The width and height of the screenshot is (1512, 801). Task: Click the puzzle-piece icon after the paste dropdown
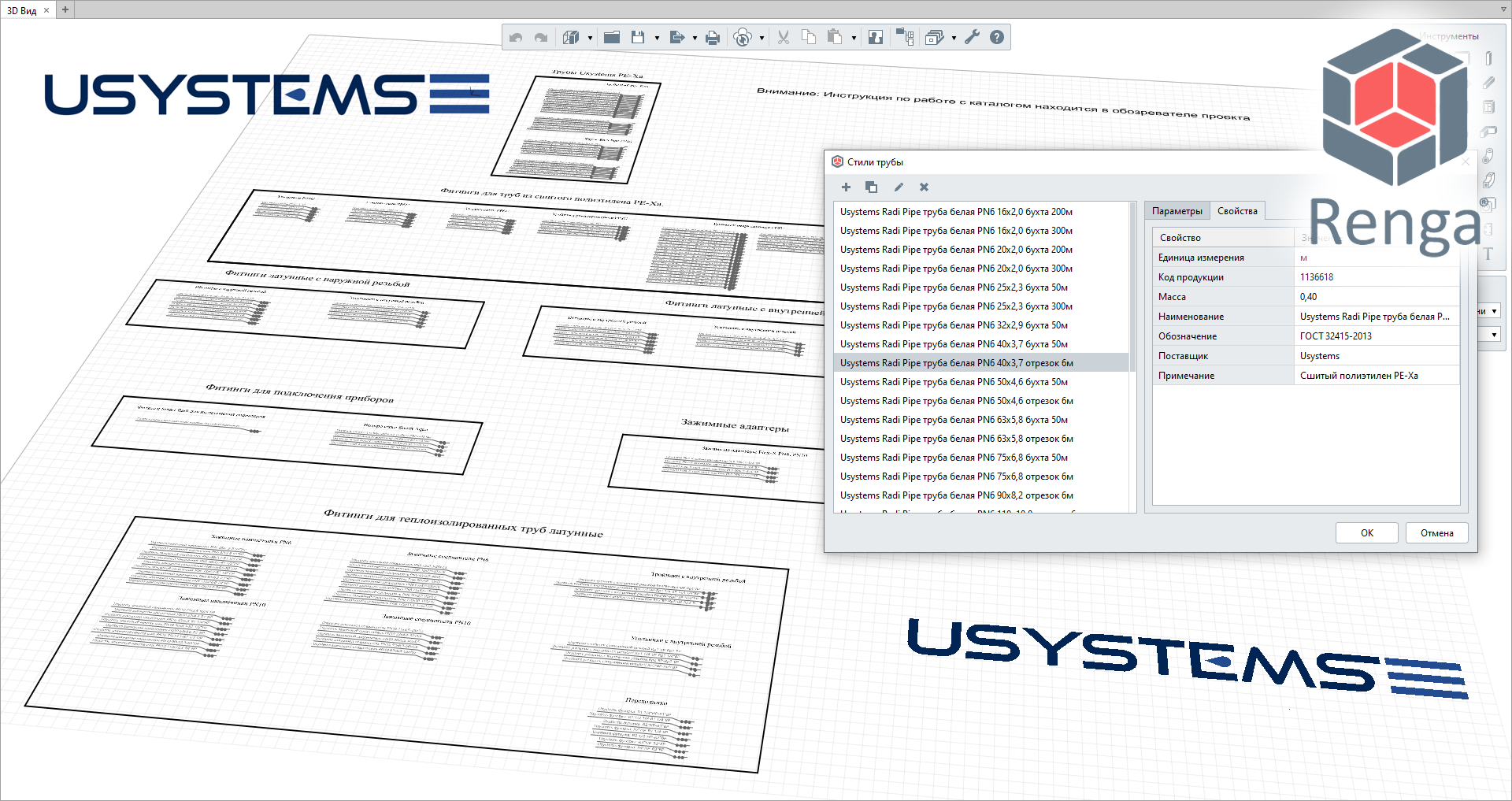pos(876,37)
